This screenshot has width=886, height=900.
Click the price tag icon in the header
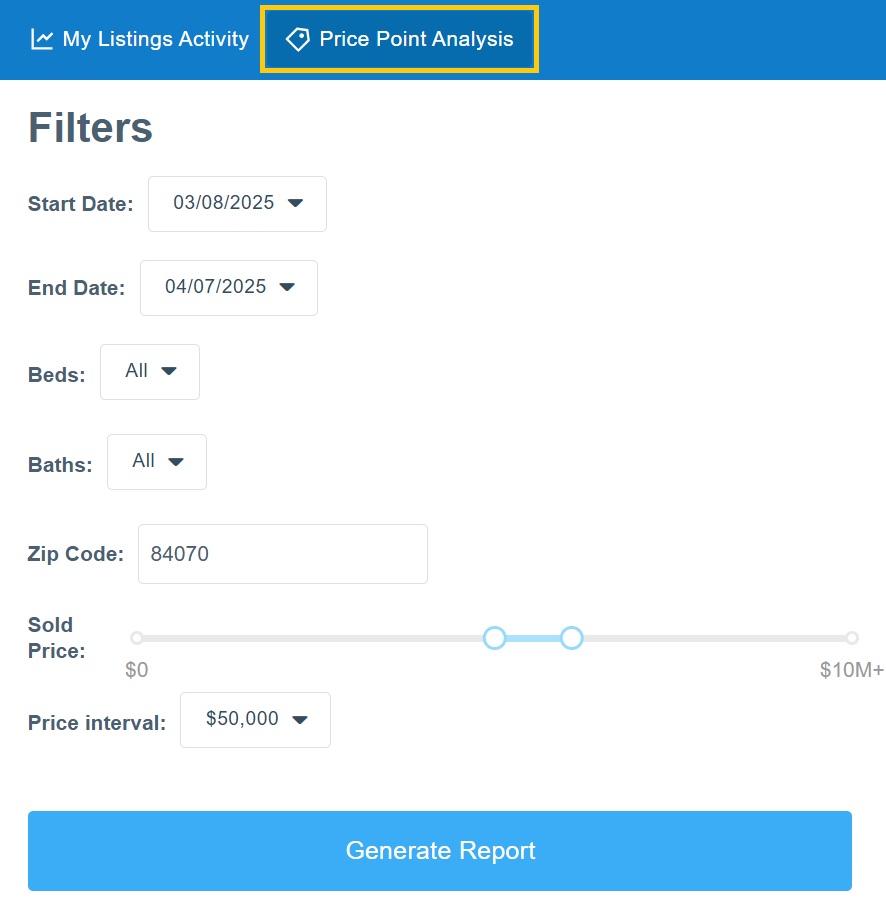coord(297,39)
